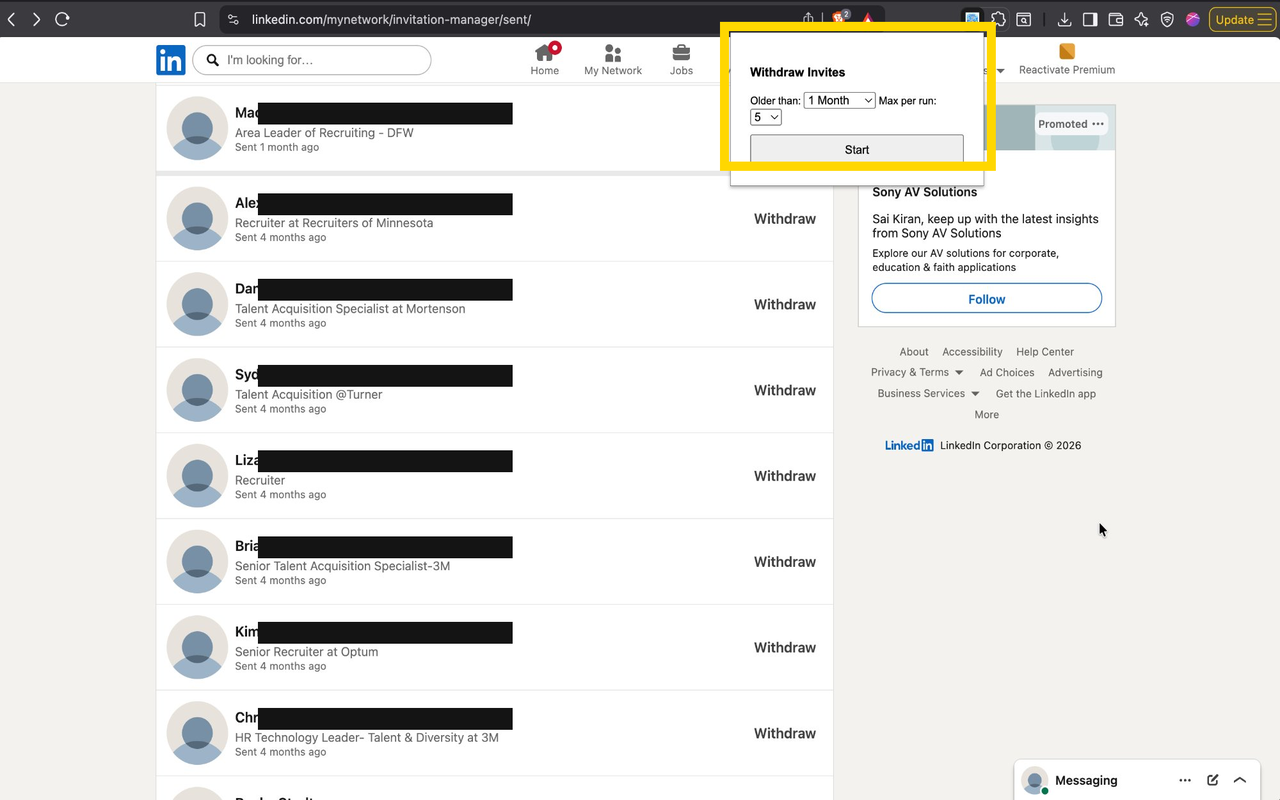Expand Business Services footer dropdown
Image resolution: width=1280 pixels, height=800 pixels.
click(x=928, y=393)
